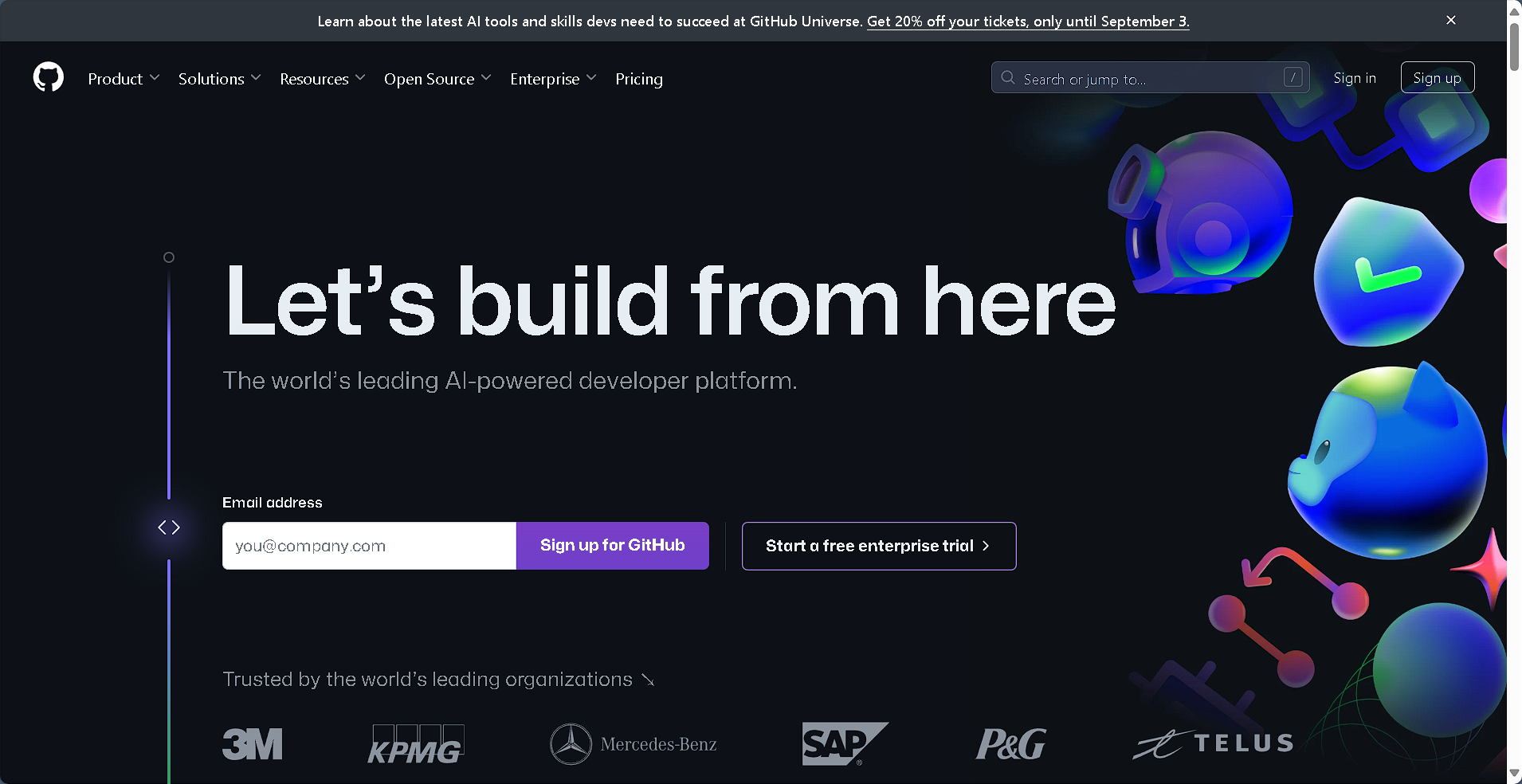Click the TELUS logo
This screenshot has width=1522, height=784.
point(1213,744)
